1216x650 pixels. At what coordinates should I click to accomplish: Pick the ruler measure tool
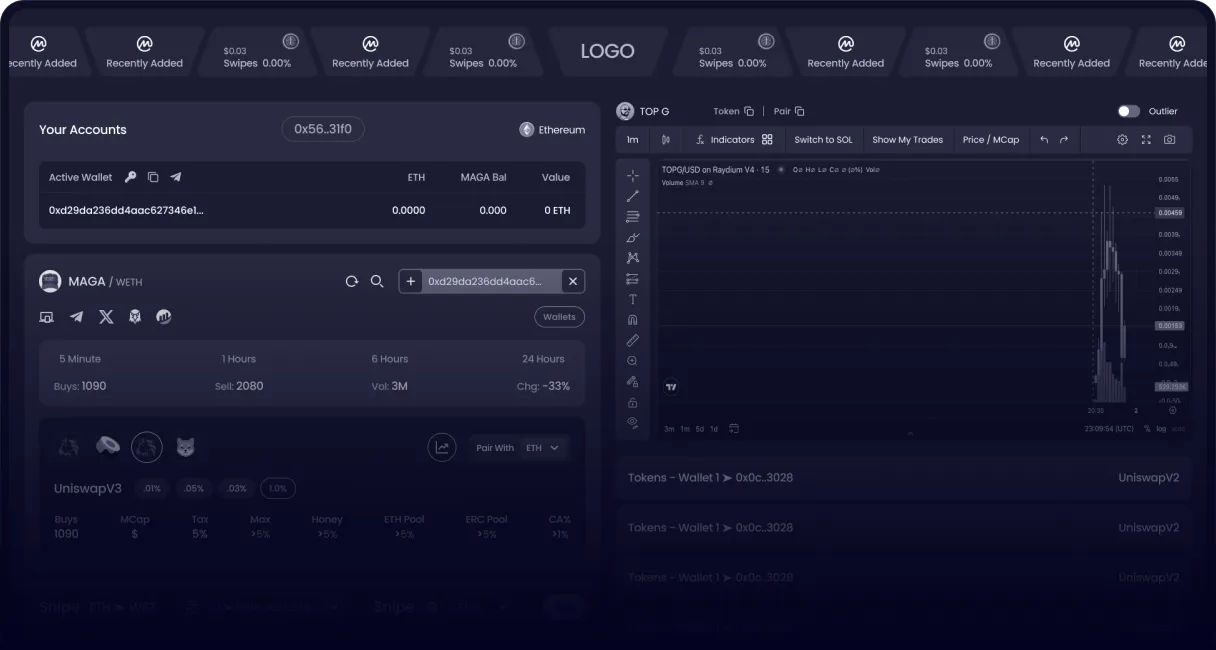632,340
